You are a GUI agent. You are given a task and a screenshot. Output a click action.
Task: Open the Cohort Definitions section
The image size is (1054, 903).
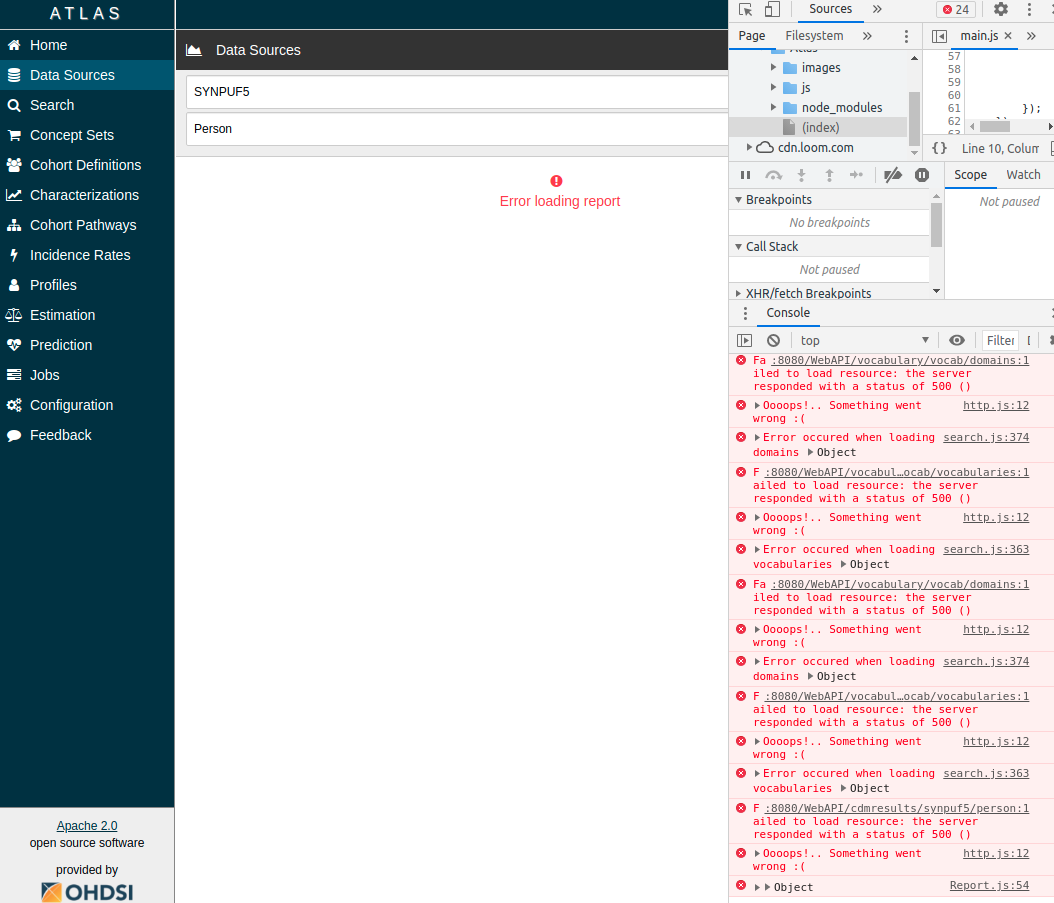coord(87,165)
